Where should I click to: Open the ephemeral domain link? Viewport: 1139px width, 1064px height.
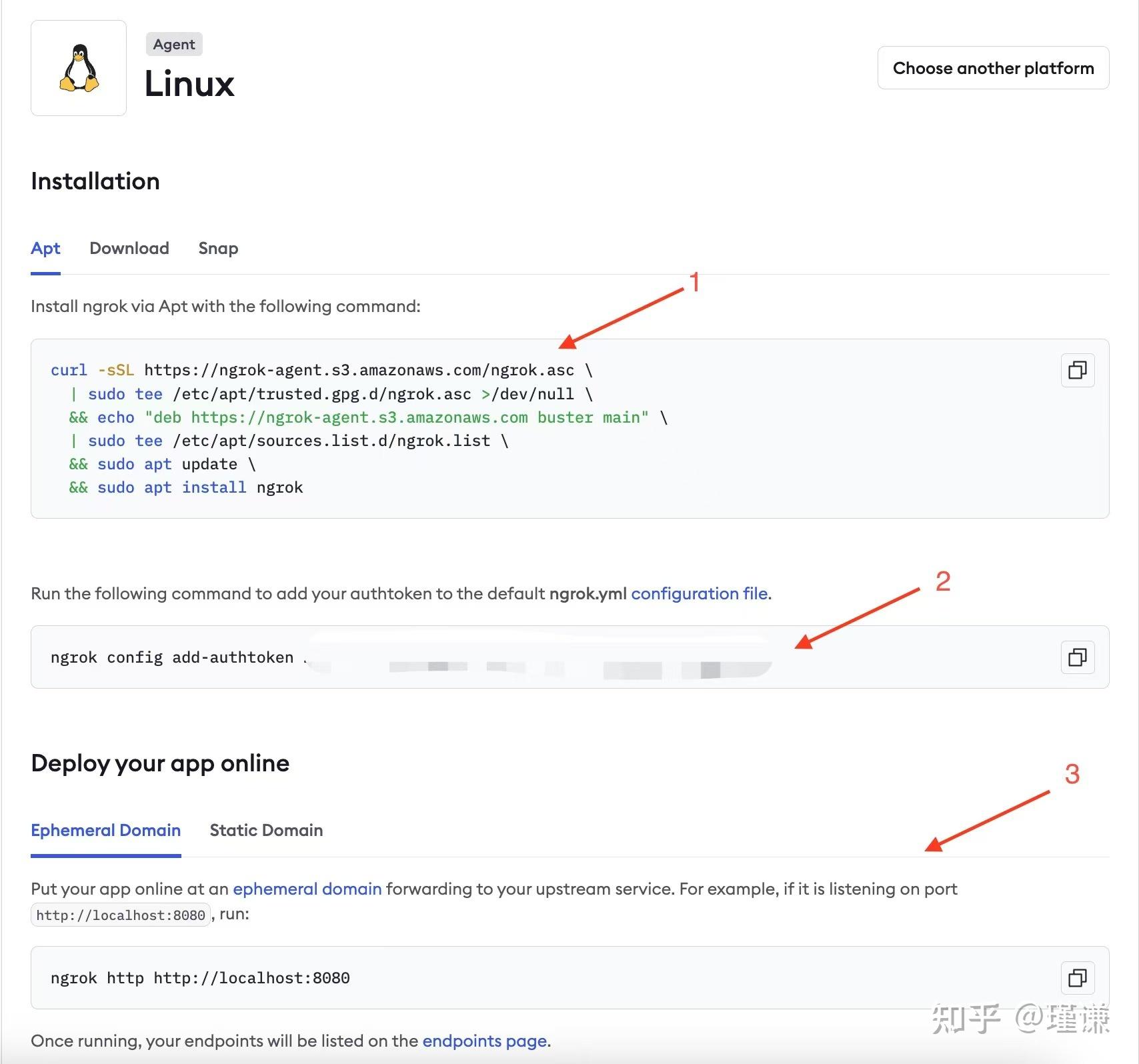[x=307, y=889]
